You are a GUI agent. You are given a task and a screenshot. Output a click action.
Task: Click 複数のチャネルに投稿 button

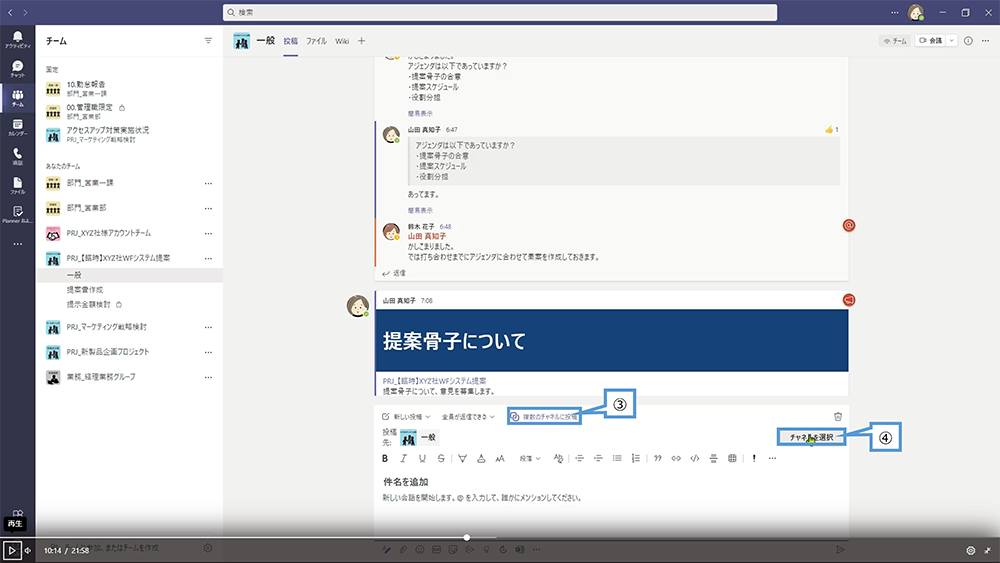(x=544, y=416)
